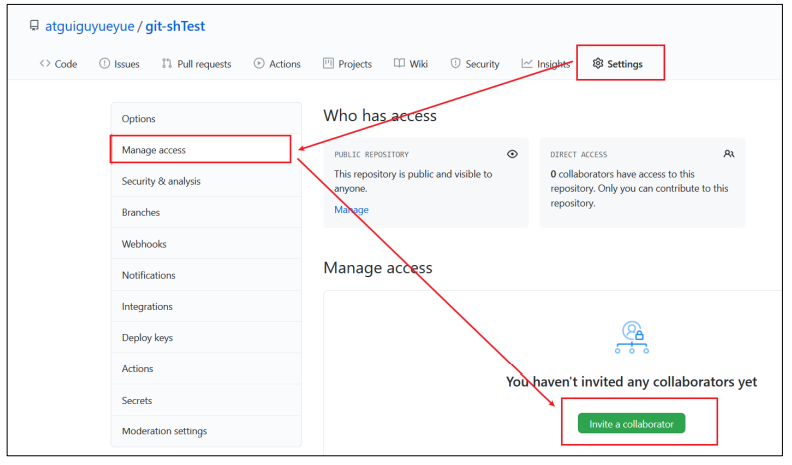The image size is (792, 465).
Task: Open Actions settings in the sidebar
Action: pos(206,369)
